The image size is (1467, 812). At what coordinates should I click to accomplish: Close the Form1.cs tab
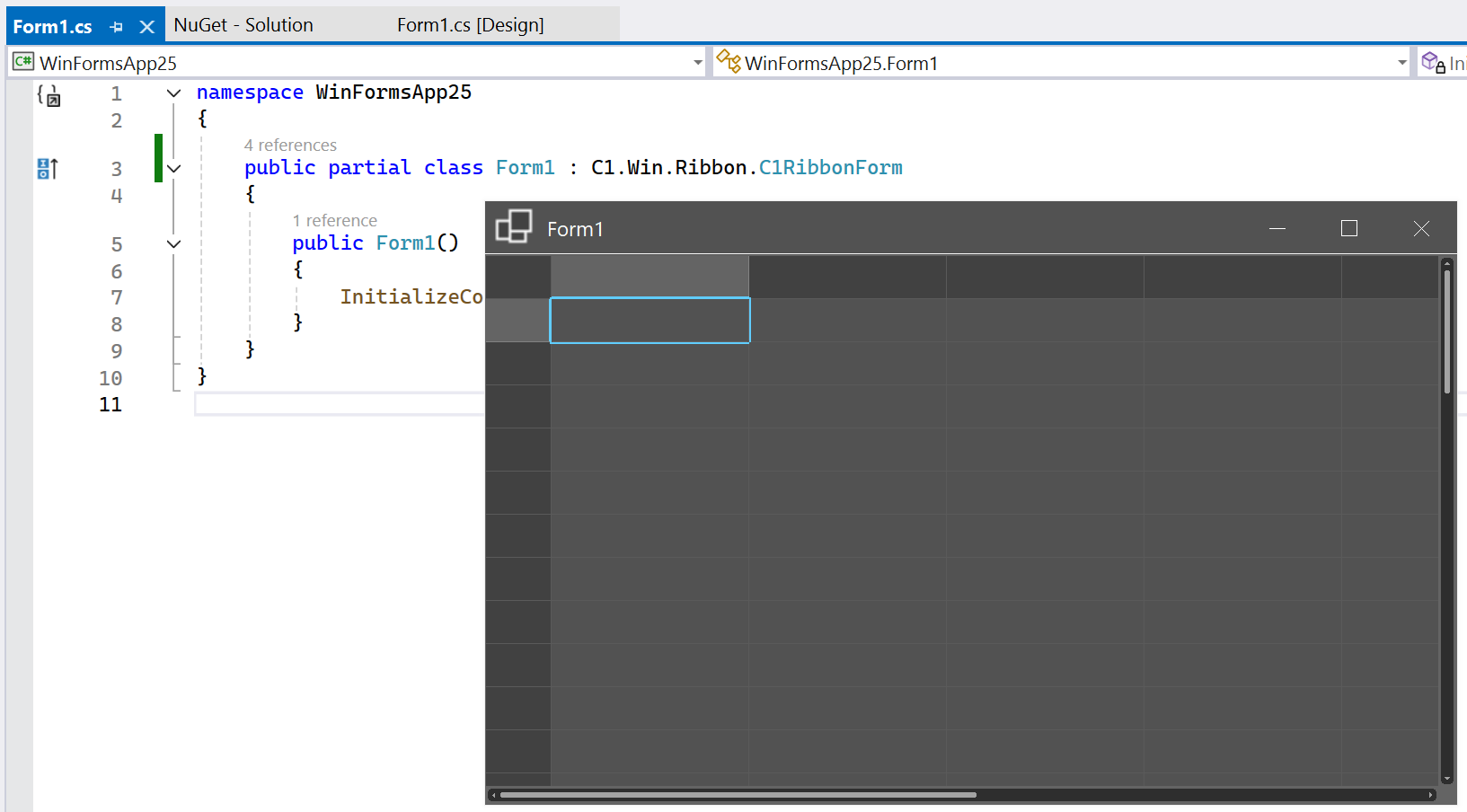(147, 27)
